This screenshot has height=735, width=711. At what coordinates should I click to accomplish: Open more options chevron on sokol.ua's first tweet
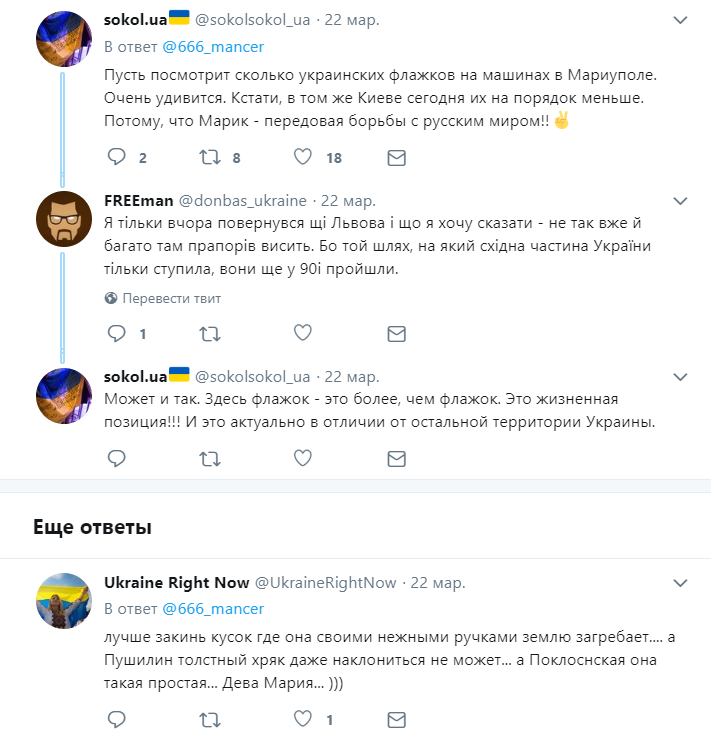[x=680, y=20]
